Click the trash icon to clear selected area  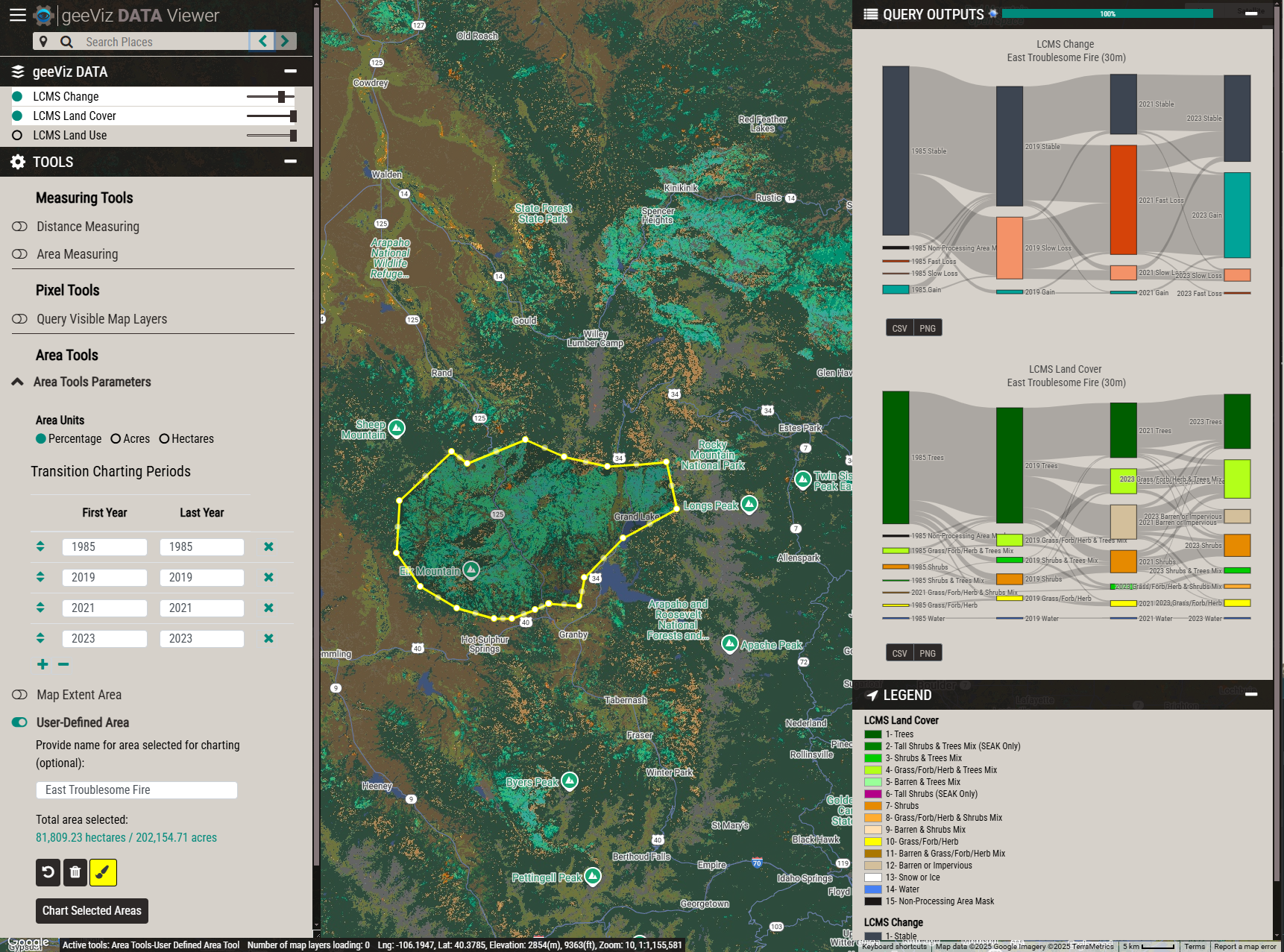75,872
